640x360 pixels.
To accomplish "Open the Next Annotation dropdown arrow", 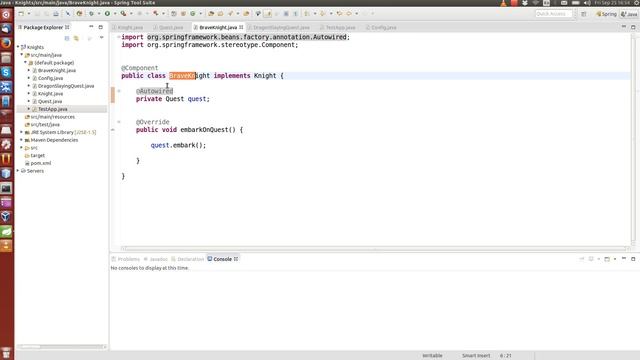I will pyautogui.click(x=315, y=13).
